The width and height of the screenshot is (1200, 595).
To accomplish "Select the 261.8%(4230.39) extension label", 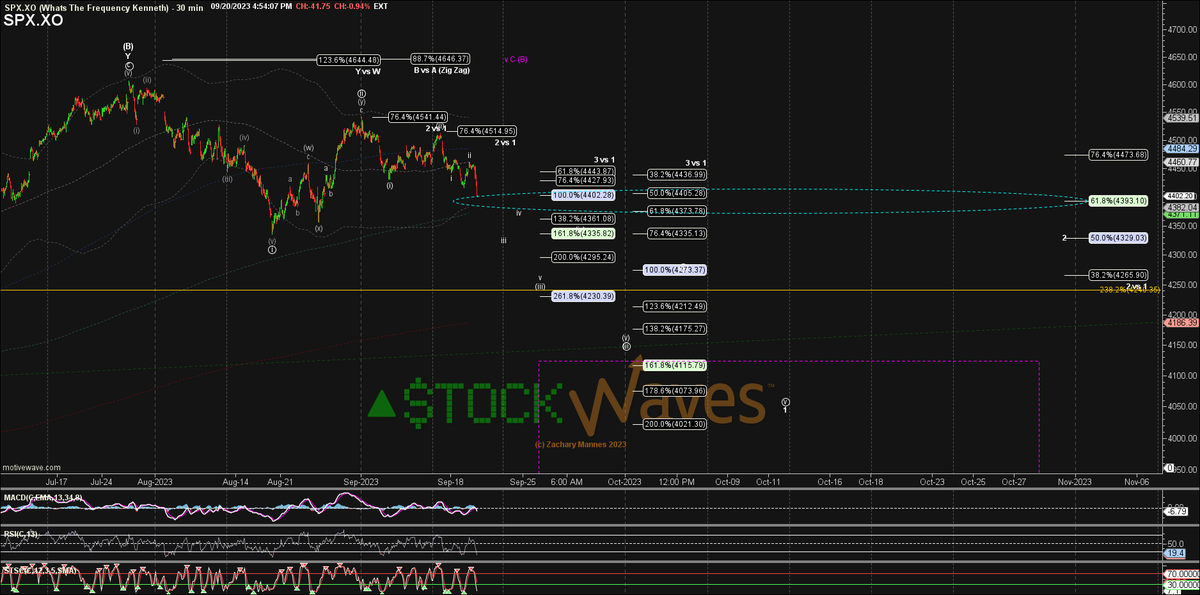I will (583, 296).
